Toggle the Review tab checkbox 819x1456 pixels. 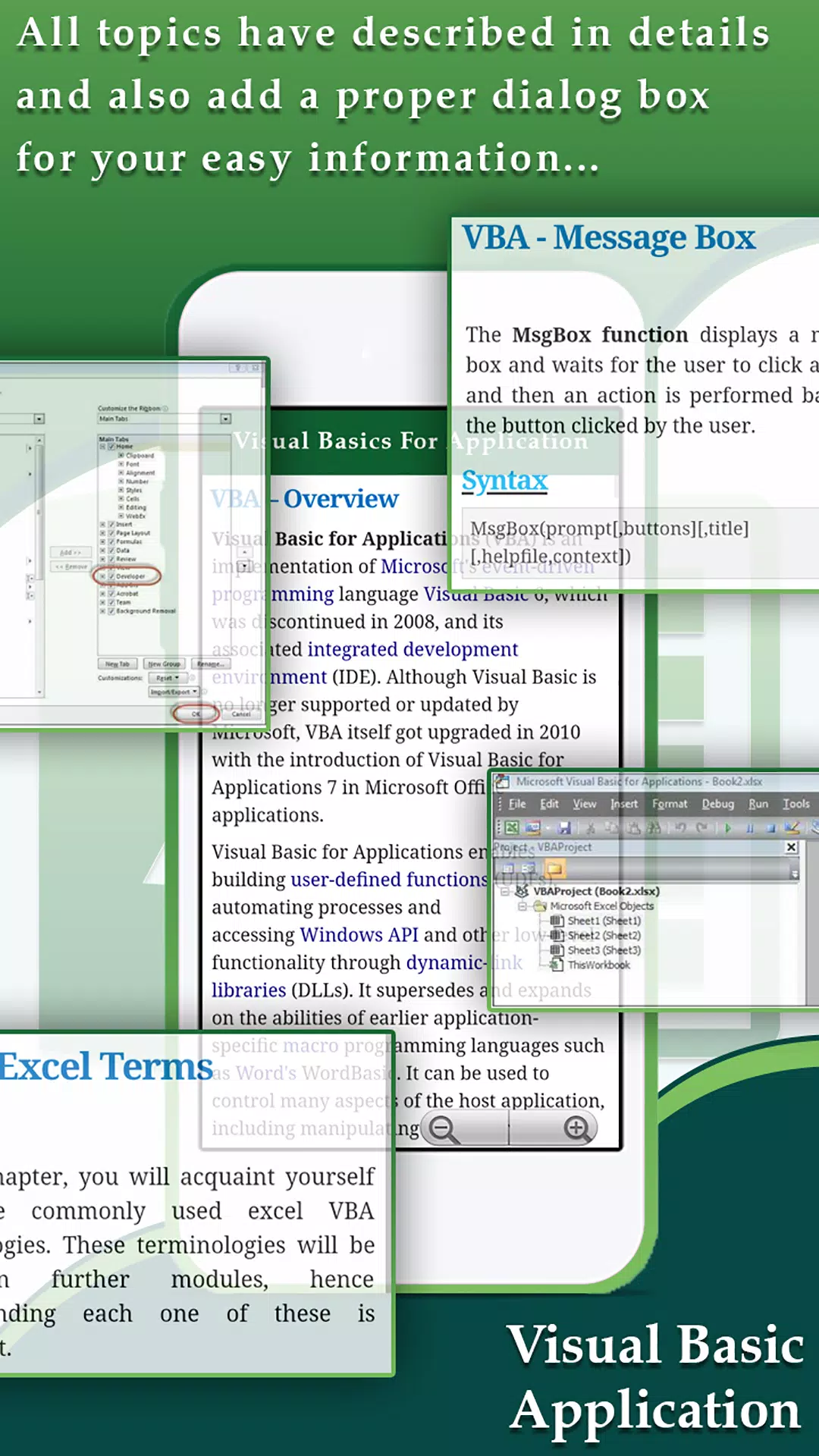(111, 559)
